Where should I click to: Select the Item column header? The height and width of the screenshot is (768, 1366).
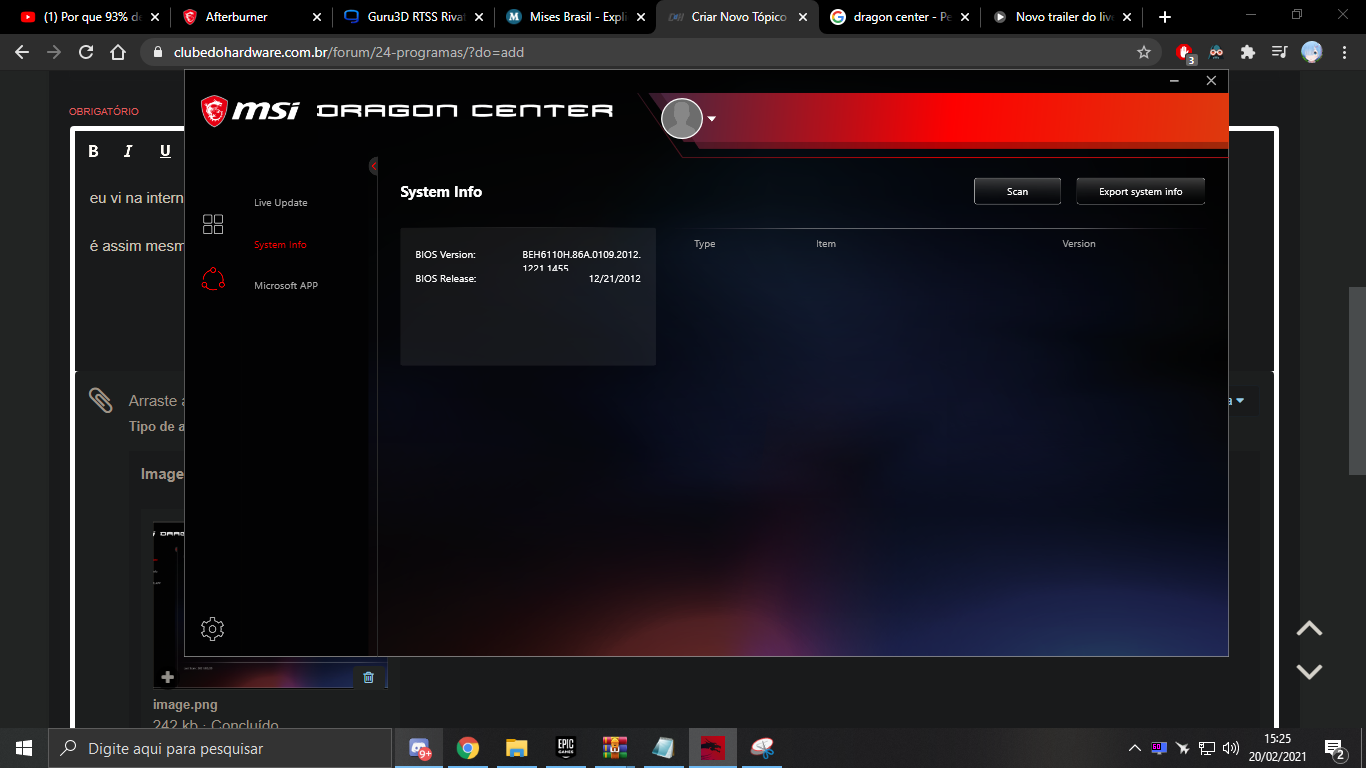click(826, 244)
